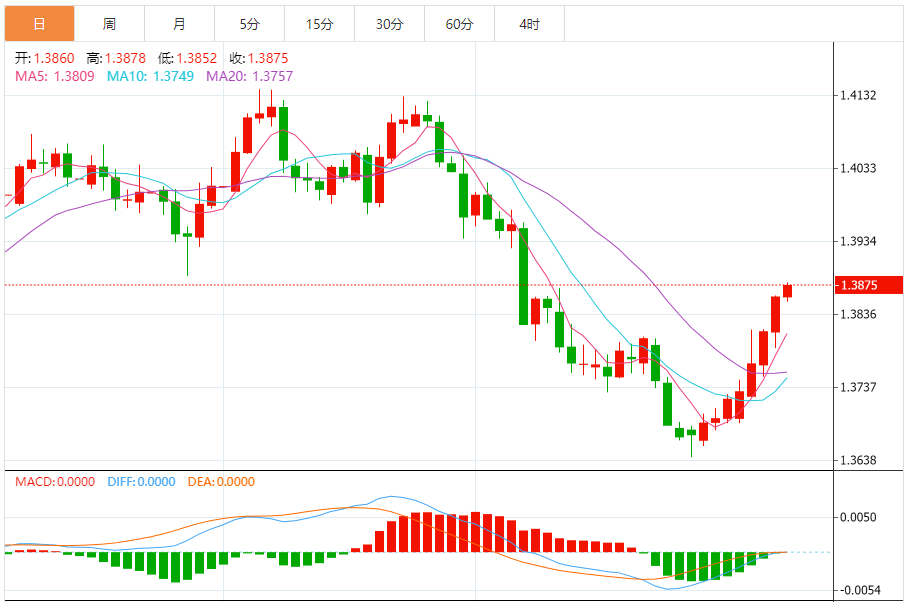Click the 1.4132 price axis label

point(859,96)
